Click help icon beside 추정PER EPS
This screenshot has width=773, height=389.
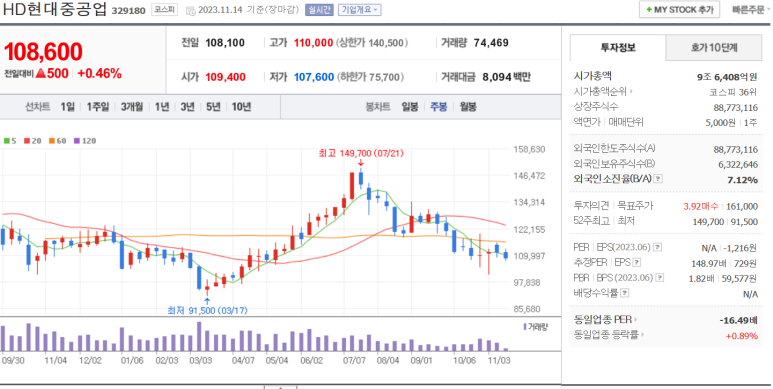(636, 262)
